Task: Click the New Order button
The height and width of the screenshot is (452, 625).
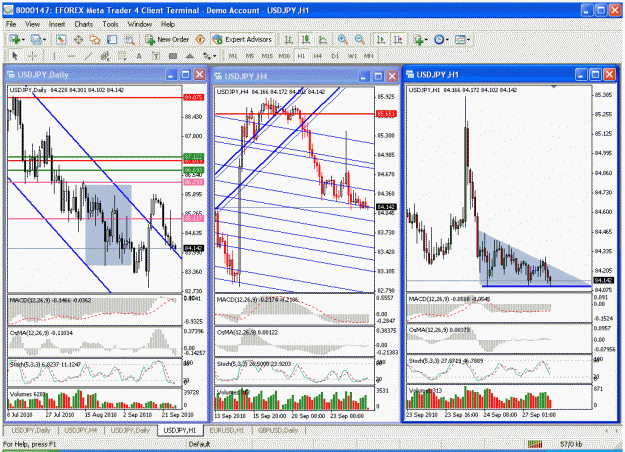Action: [167, 39]
